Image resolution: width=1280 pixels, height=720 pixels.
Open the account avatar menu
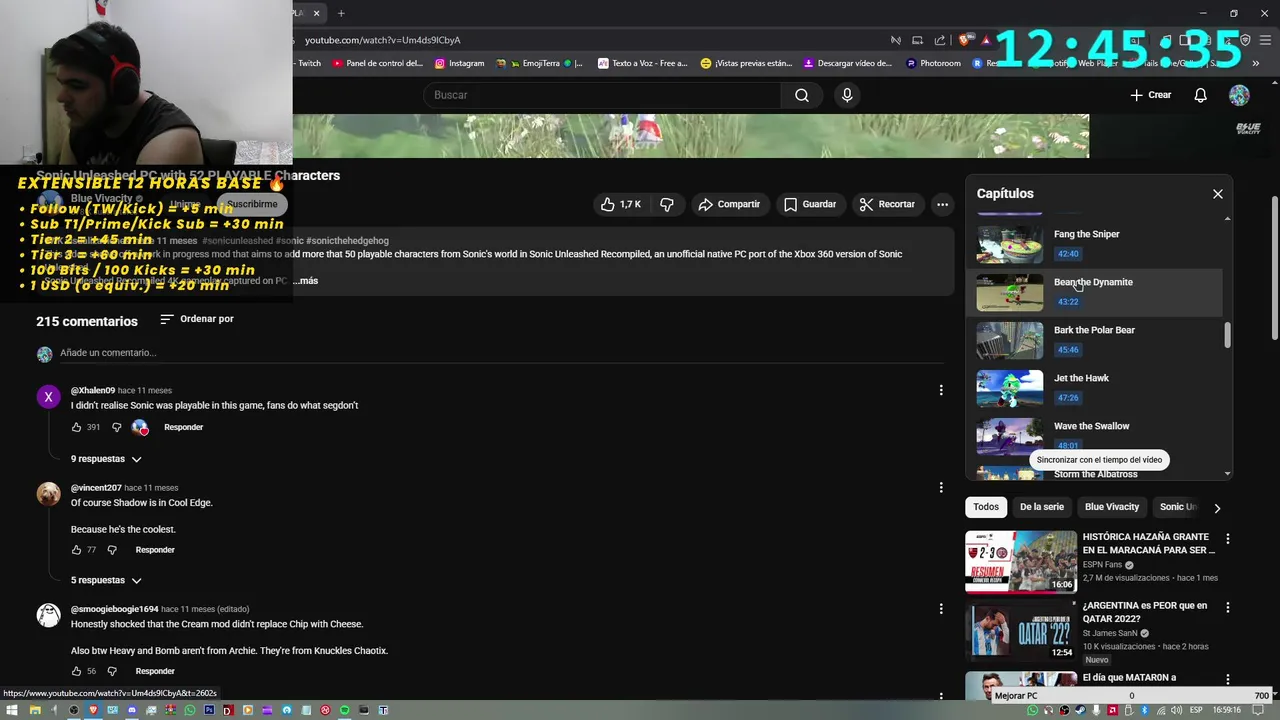(x=1239, y=95)
